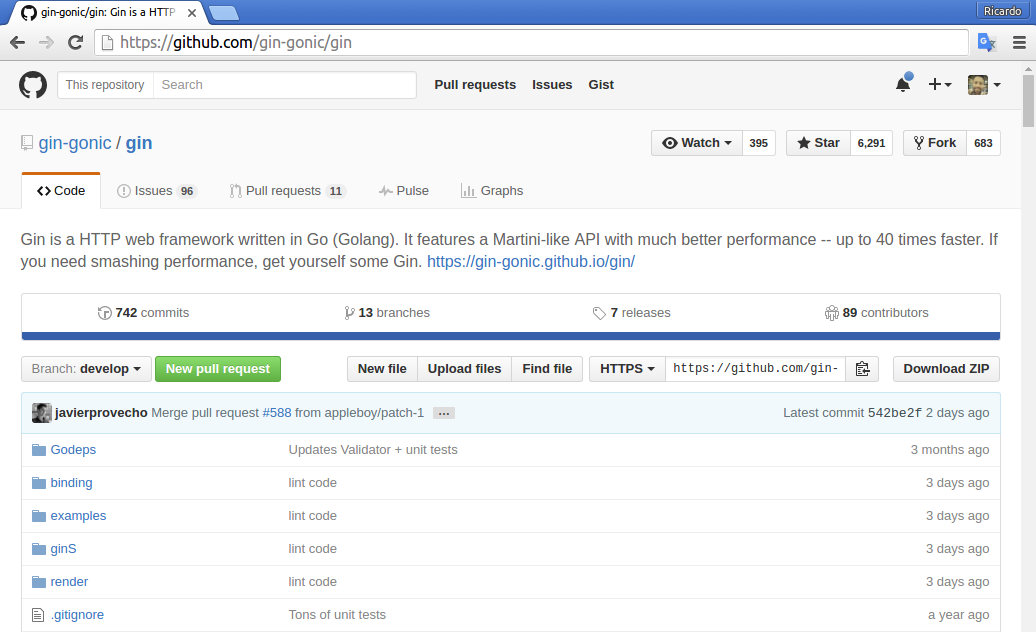Viewport: 1036px width, 632px height.
Task: View stargazers count 6,291
Action: pyautogui.click(x=871, y=143)
